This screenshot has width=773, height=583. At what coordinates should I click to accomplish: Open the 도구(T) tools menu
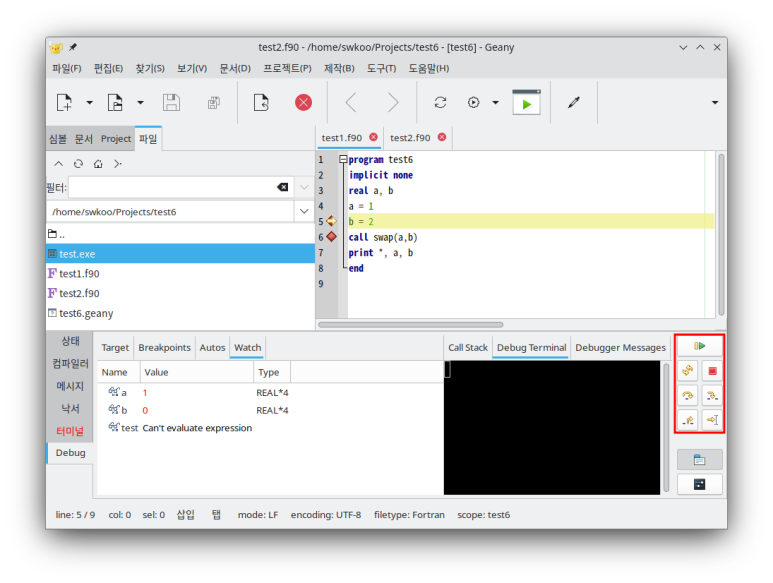tap(381, 68)
